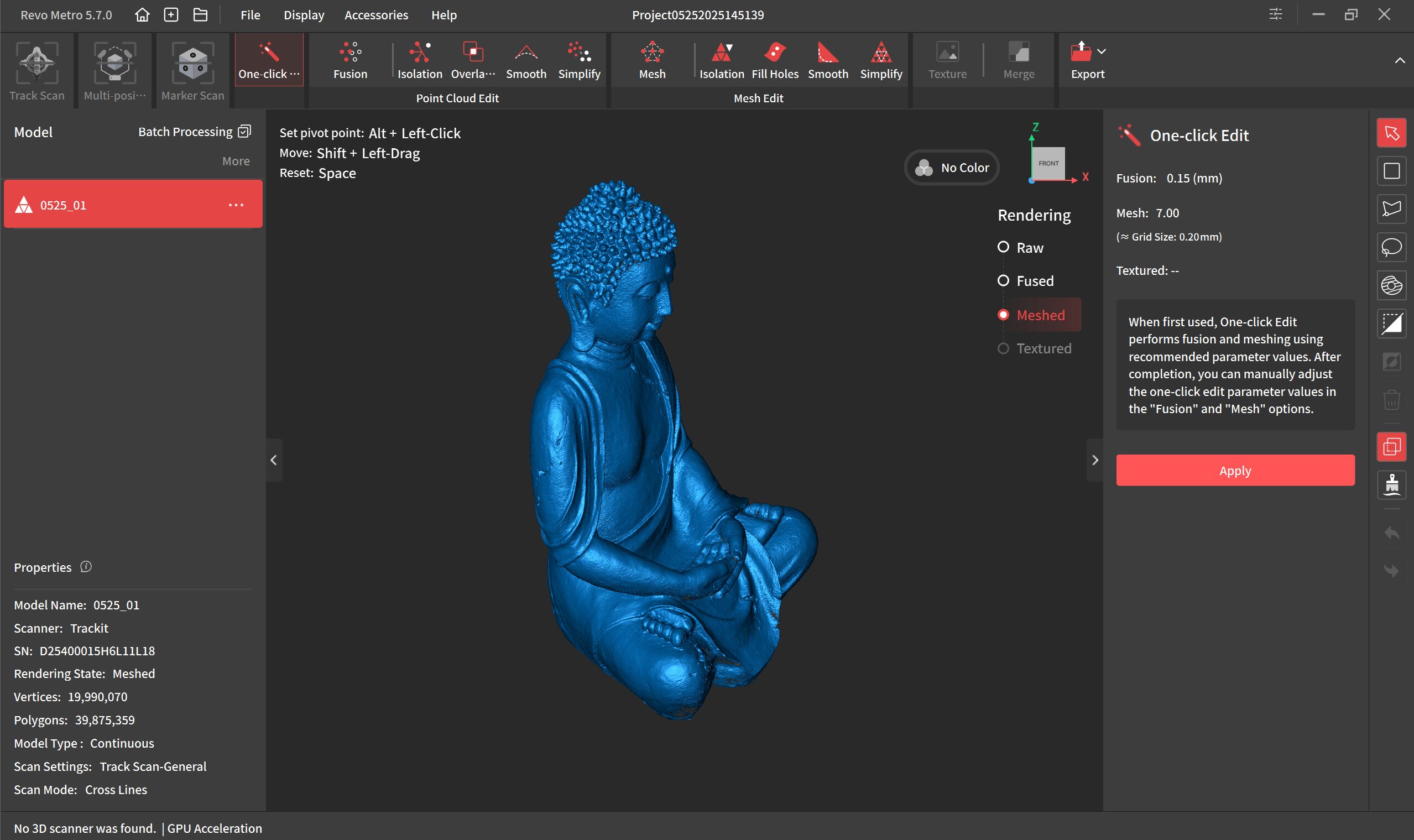Open the folder icon in title bar

(200, 15)
